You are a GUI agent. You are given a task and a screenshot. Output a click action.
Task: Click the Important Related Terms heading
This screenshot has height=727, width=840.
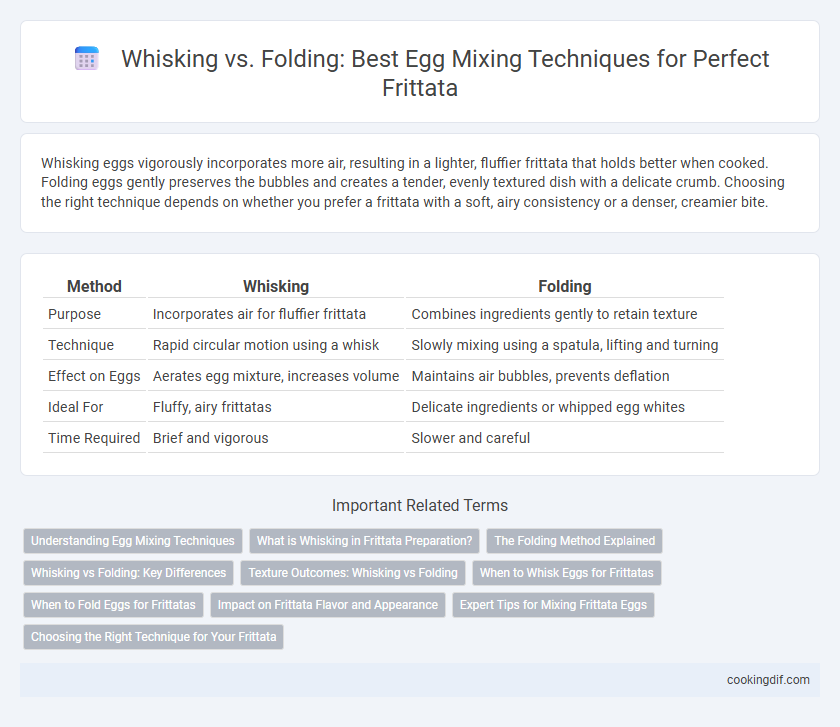pos(420,505)
